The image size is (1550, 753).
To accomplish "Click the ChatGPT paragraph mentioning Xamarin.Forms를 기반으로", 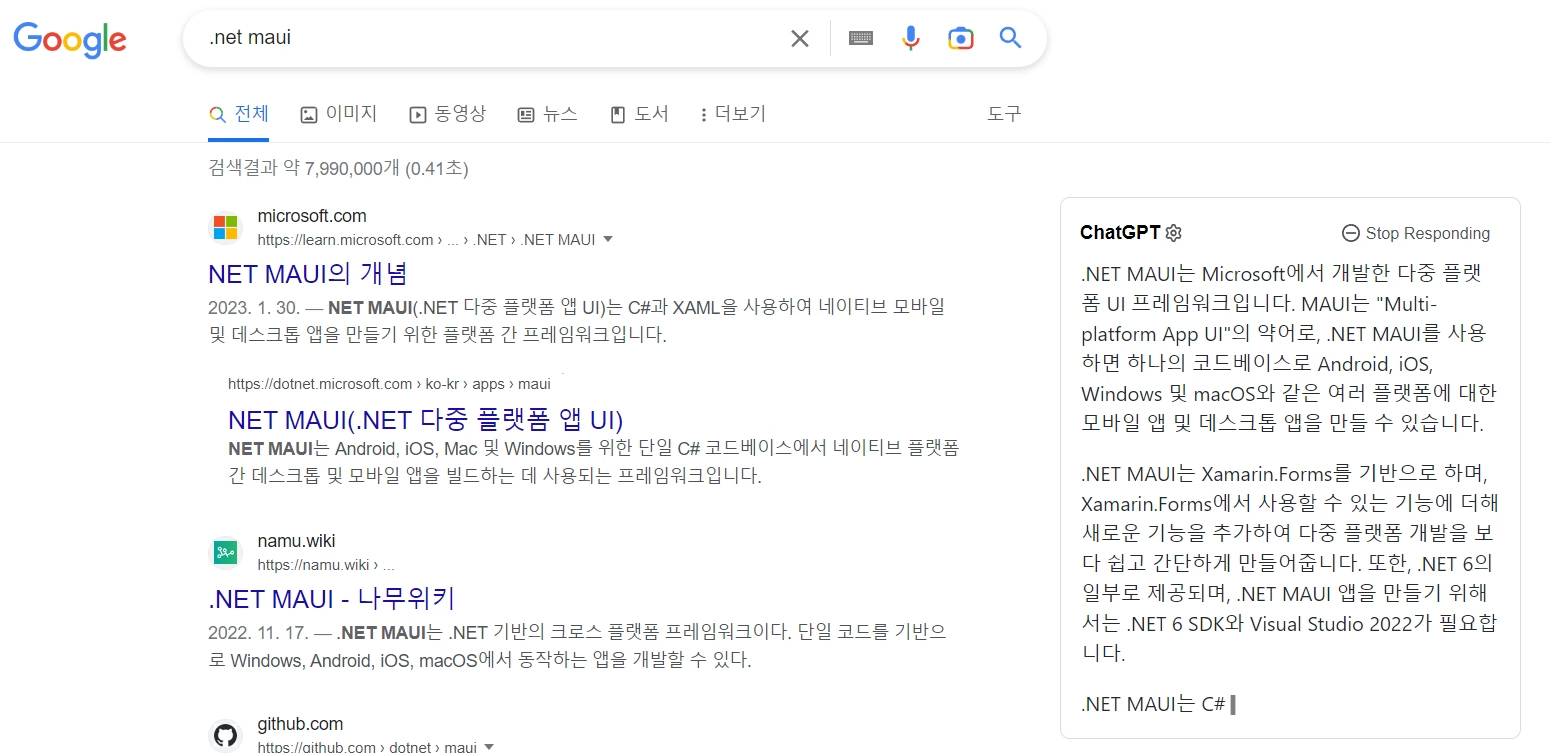I will click(1289, 563).
